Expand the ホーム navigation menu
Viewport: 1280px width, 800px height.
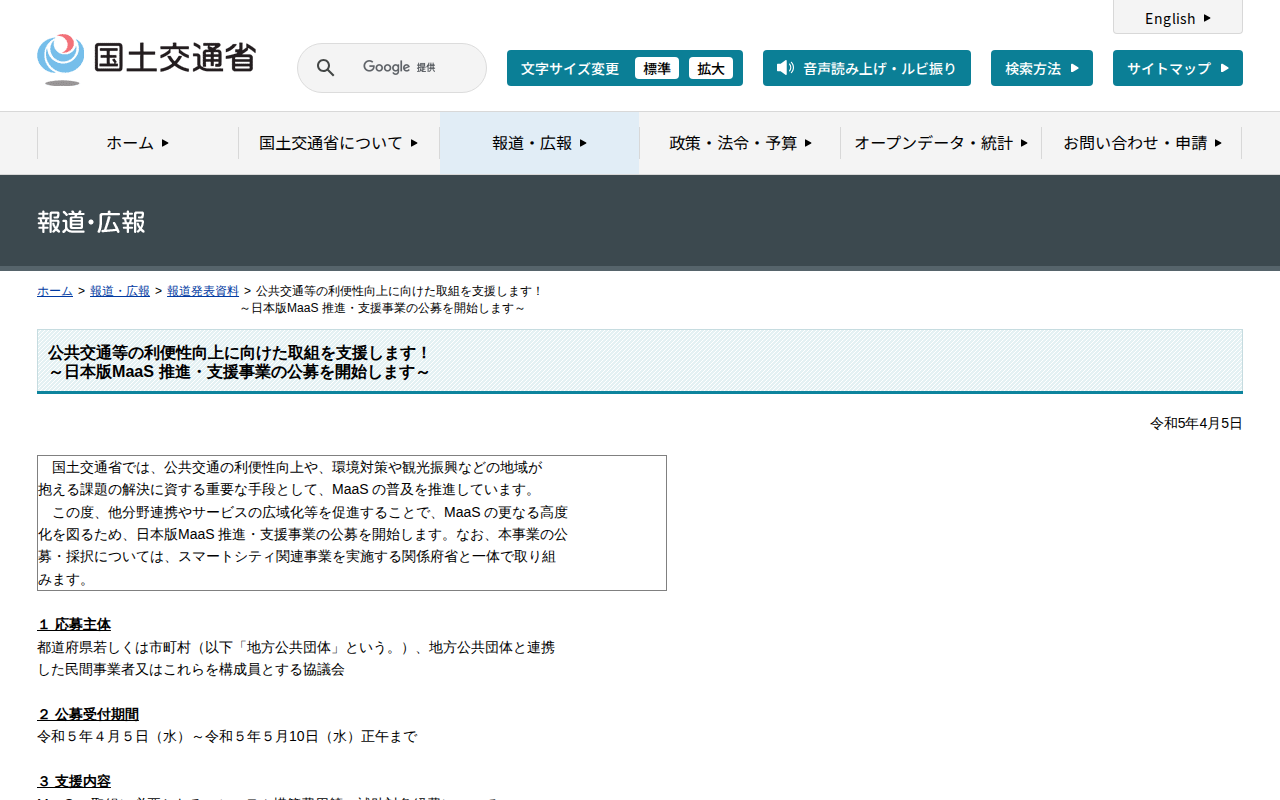point(138,143)
